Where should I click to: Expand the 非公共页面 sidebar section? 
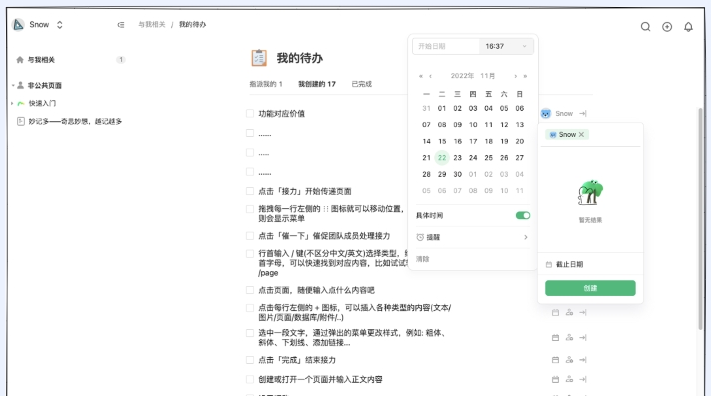click(x=13, y=85)
